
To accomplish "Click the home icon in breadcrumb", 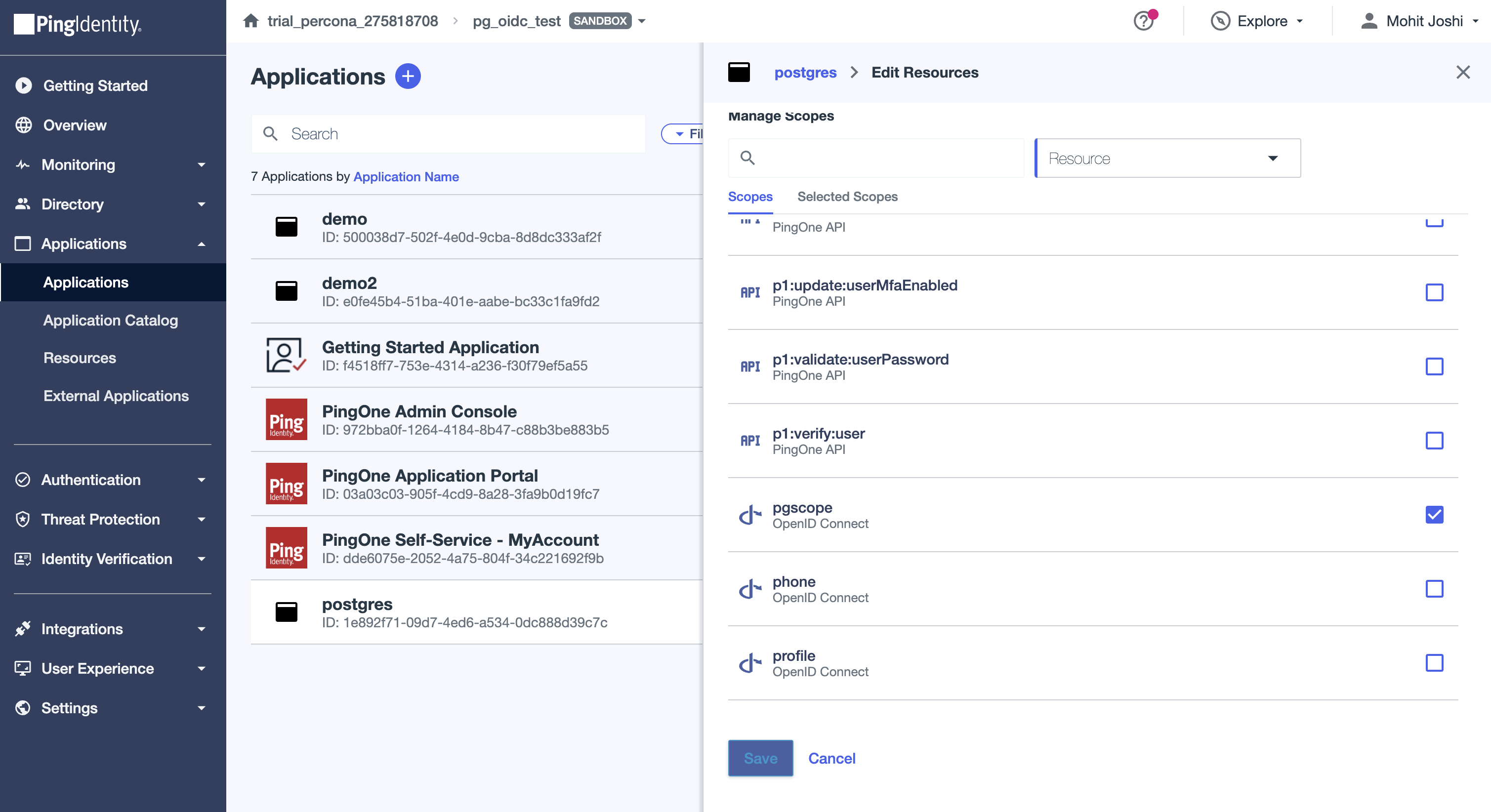I will point(250,21).
